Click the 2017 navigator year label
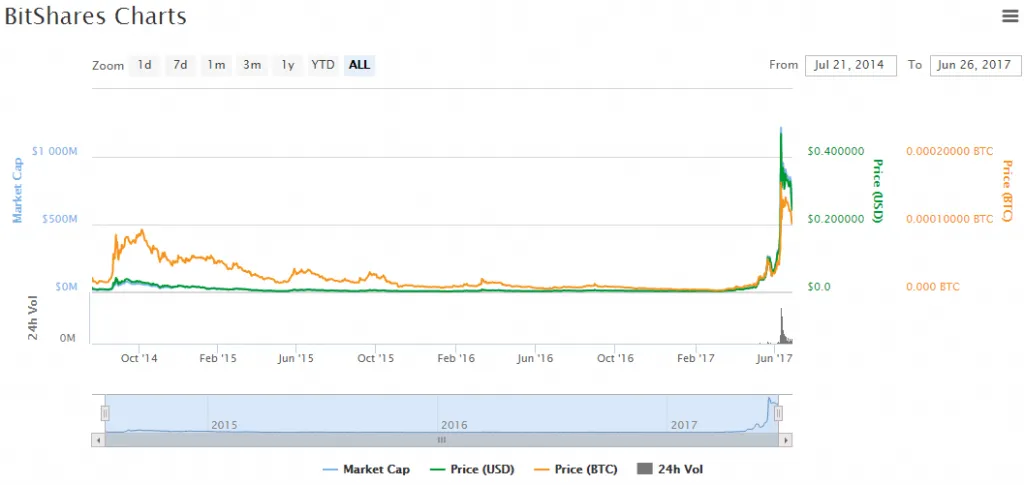Image resolution: width=1024 pixels, height=485 pixels. click(684, 425)
